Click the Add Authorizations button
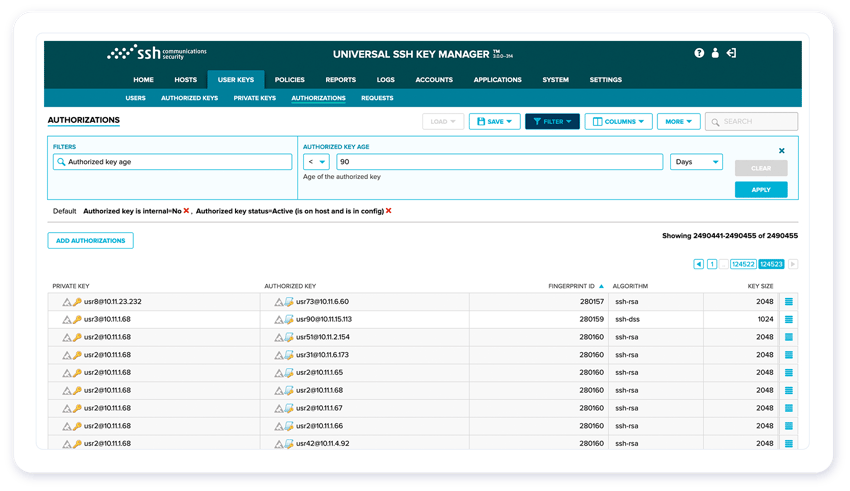Viewport: 850px width, 491px height. click(90, 241)
